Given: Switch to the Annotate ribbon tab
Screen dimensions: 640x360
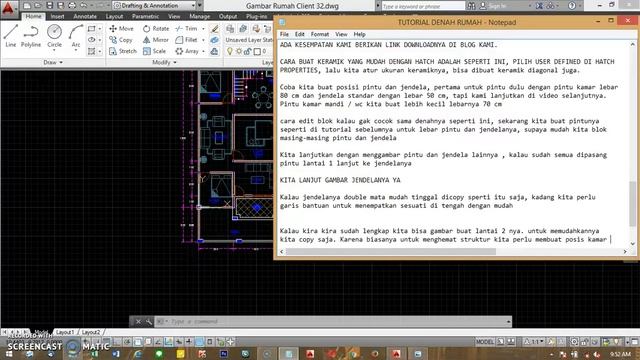Looking at the screenshot, I should click(x=85, y=16).
